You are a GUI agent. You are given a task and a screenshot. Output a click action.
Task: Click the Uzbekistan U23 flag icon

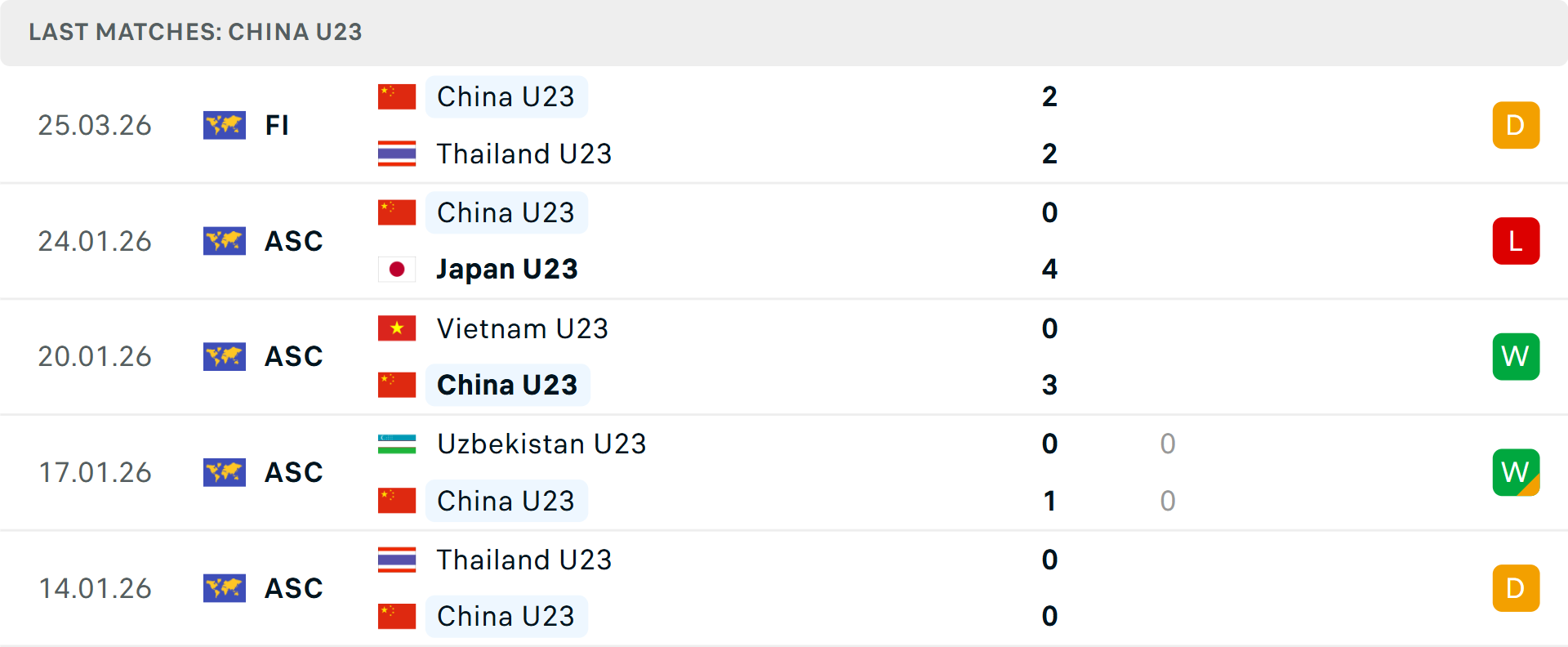pos(397,444)
